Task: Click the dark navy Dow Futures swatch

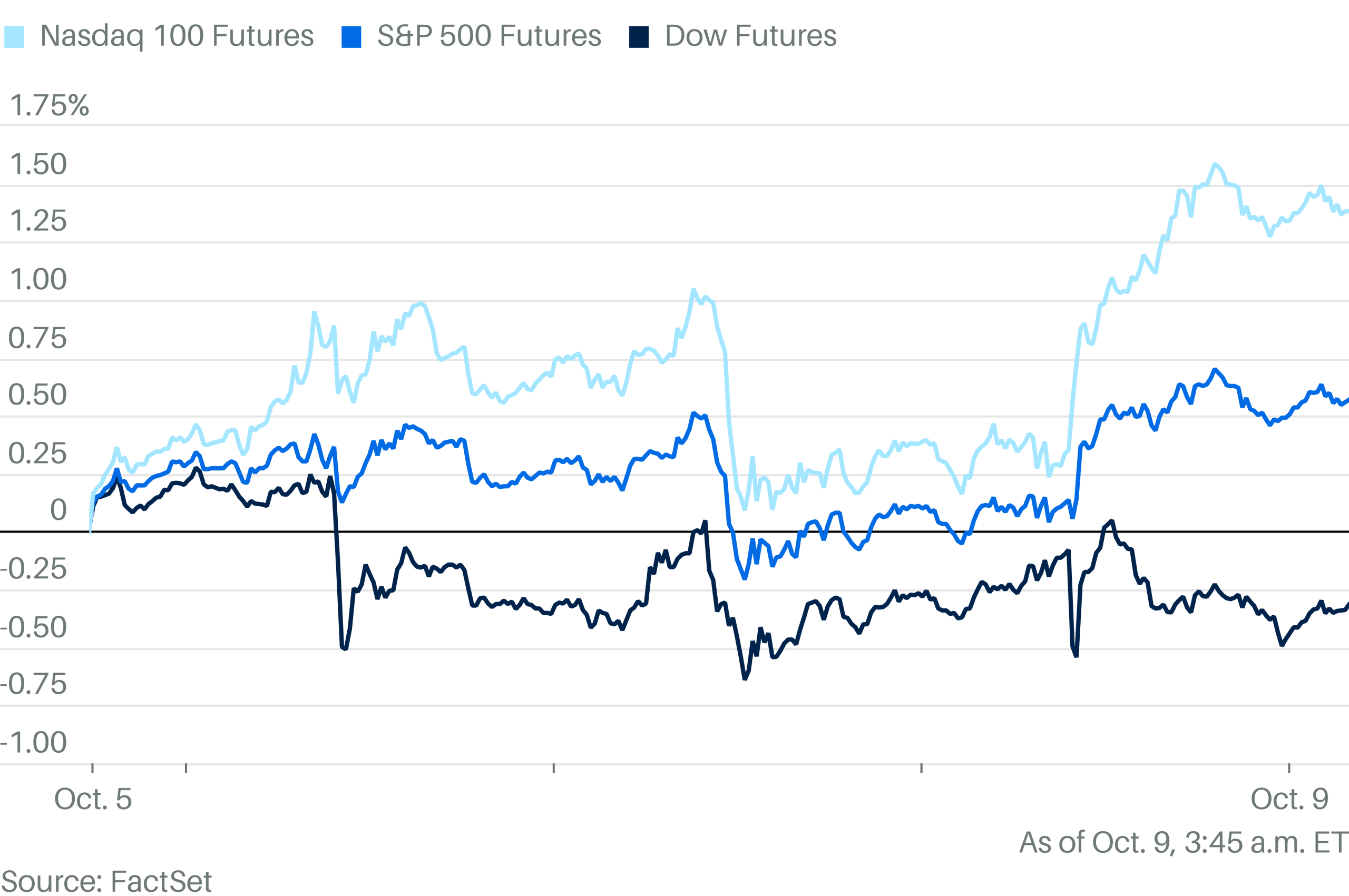Action: click(639, 36)
